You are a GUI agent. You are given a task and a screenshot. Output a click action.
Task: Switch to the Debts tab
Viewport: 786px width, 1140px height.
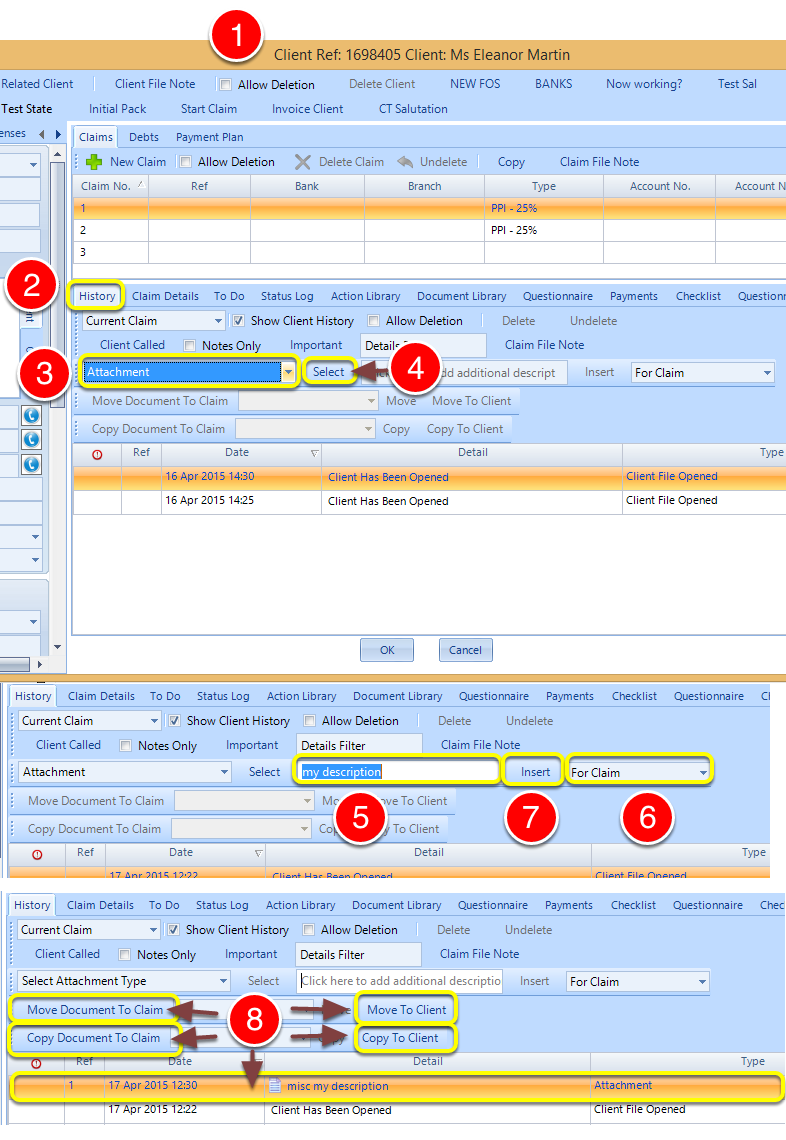click(x=144, y=137)
